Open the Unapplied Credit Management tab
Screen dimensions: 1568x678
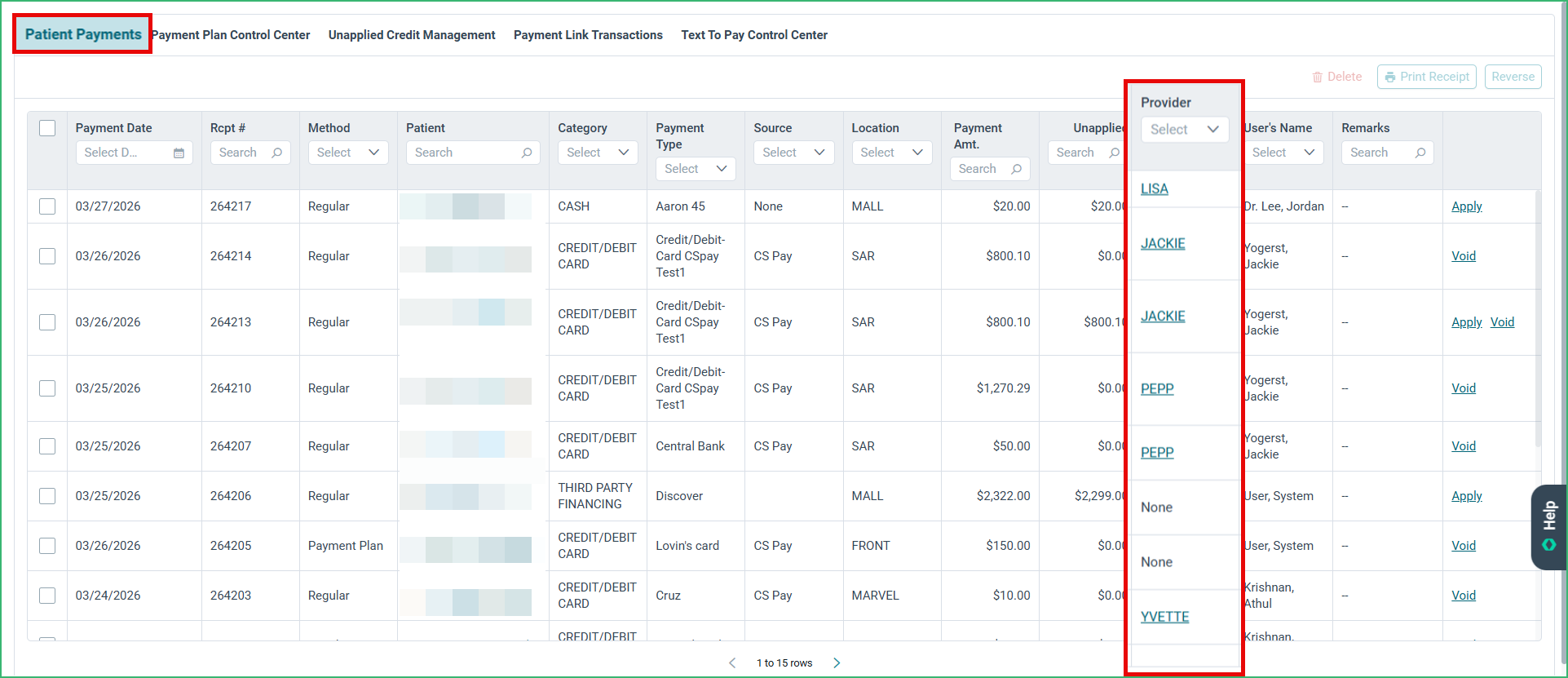click(412, 35)
